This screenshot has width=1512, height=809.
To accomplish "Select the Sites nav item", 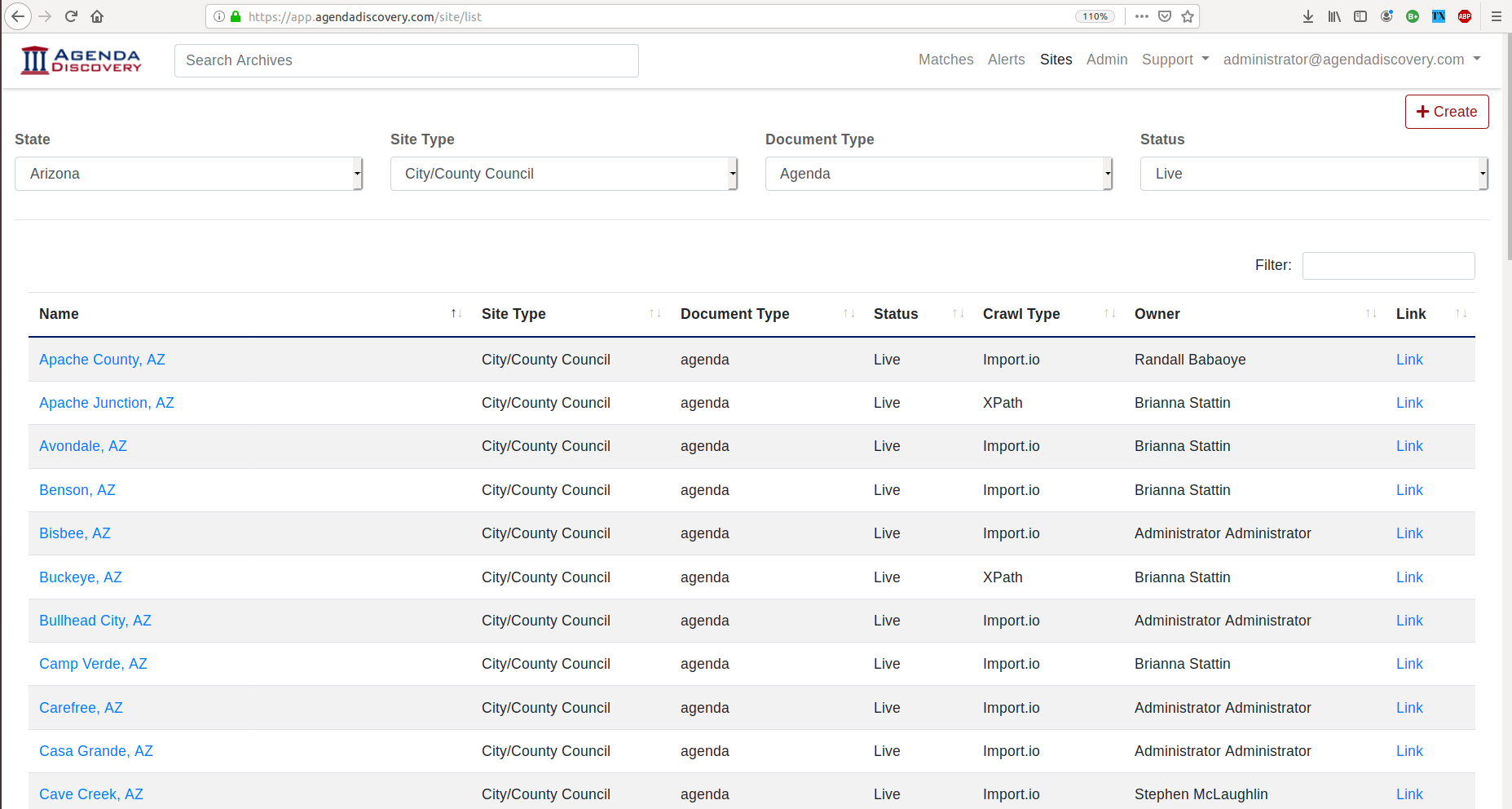I will (1056, 60).
